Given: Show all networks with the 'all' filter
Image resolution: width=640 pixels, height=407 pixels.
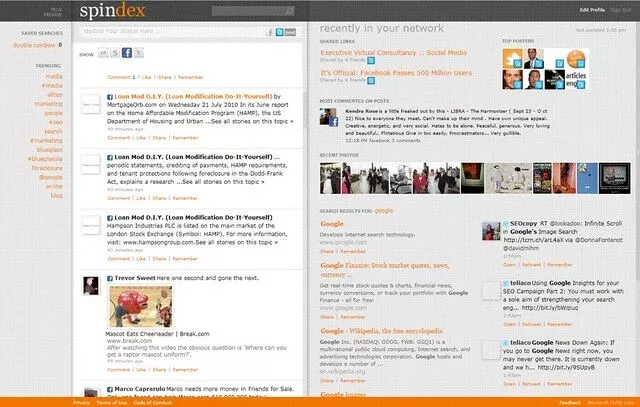Looking at the screenshot, I should coord(103,53).
